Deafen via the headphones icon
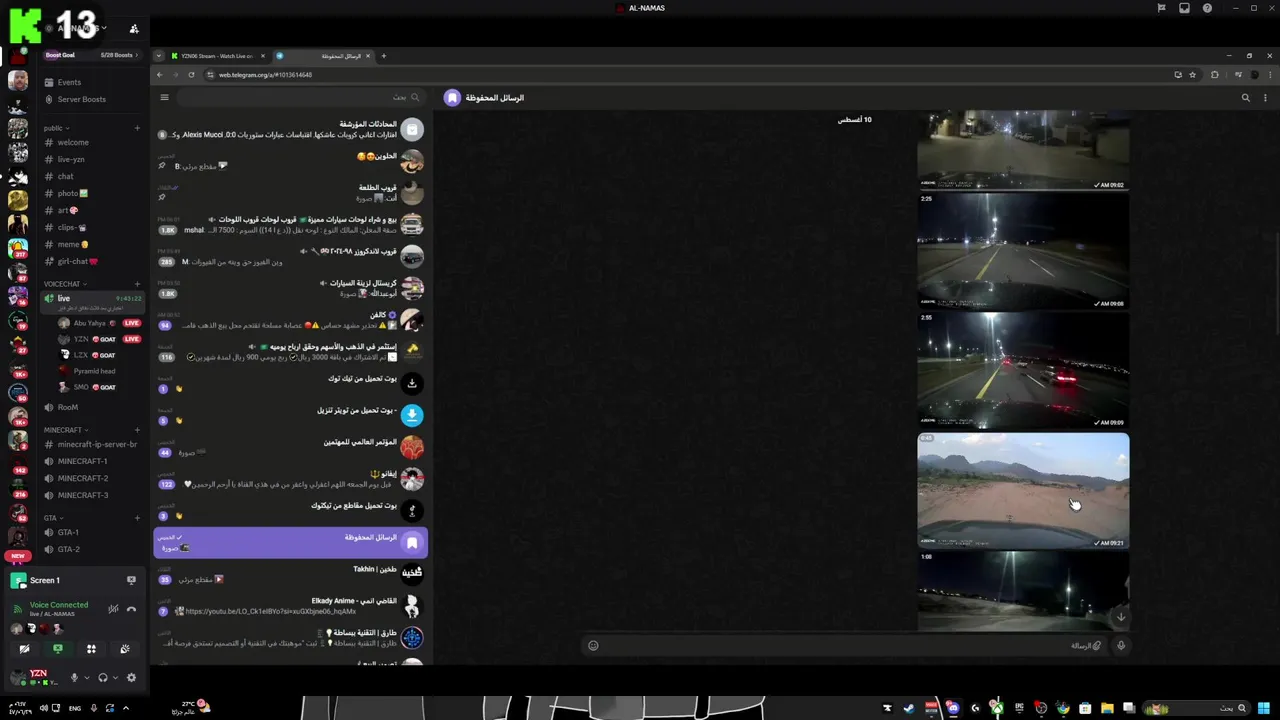This screenshot has height=720, width=1280. 102,677
